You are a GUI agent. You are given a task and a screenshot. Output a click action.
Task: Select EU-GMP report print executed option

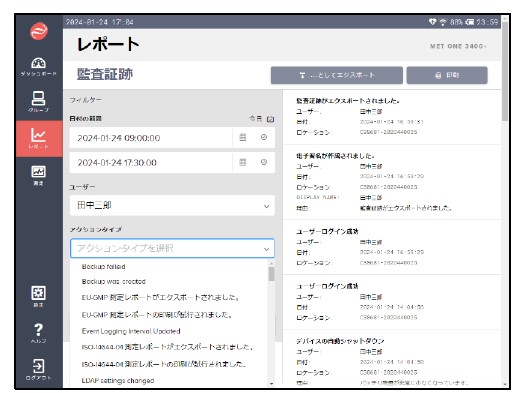click(x=157, y=315)
